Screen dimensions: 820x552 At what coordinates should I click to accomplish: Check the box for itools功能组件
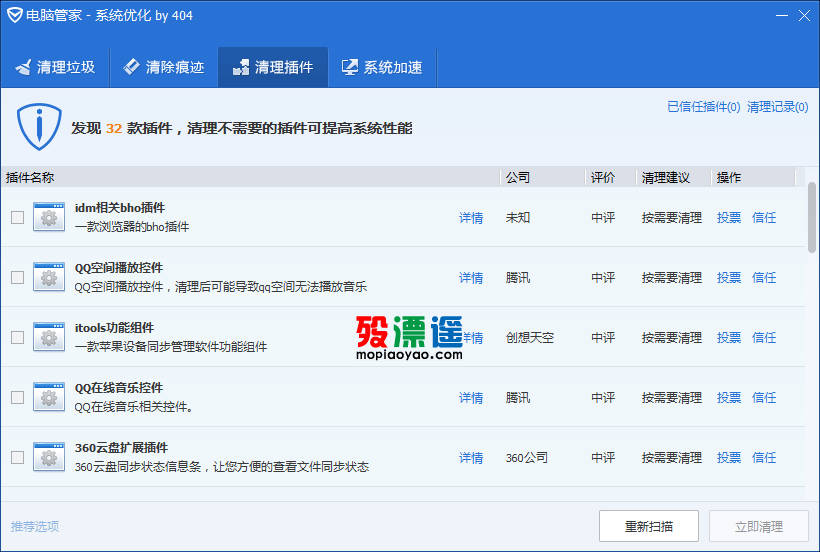(18, 338)
